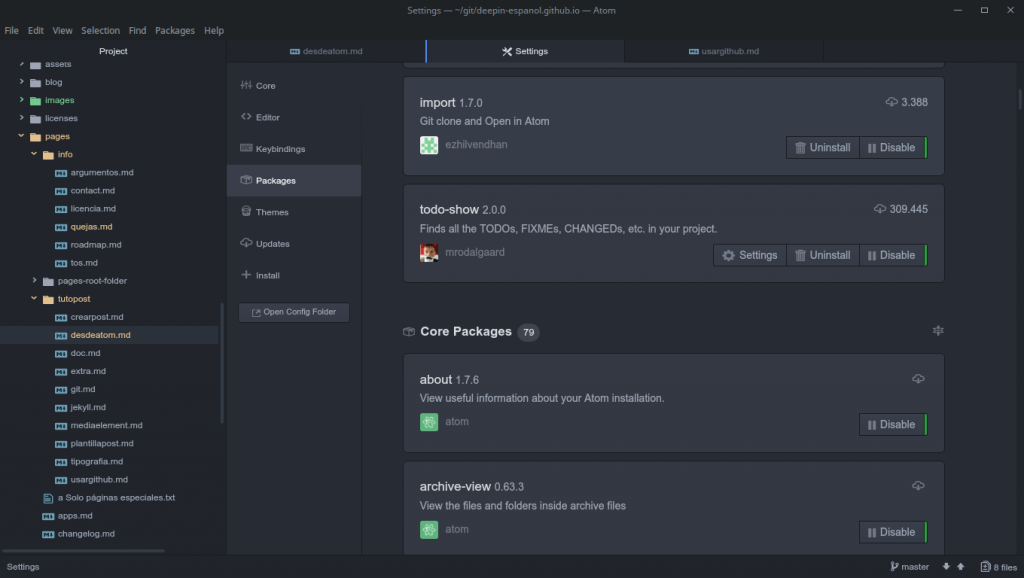Click the mrodalgaard author name
The image size is (1024, 578).
coord(475,252)
